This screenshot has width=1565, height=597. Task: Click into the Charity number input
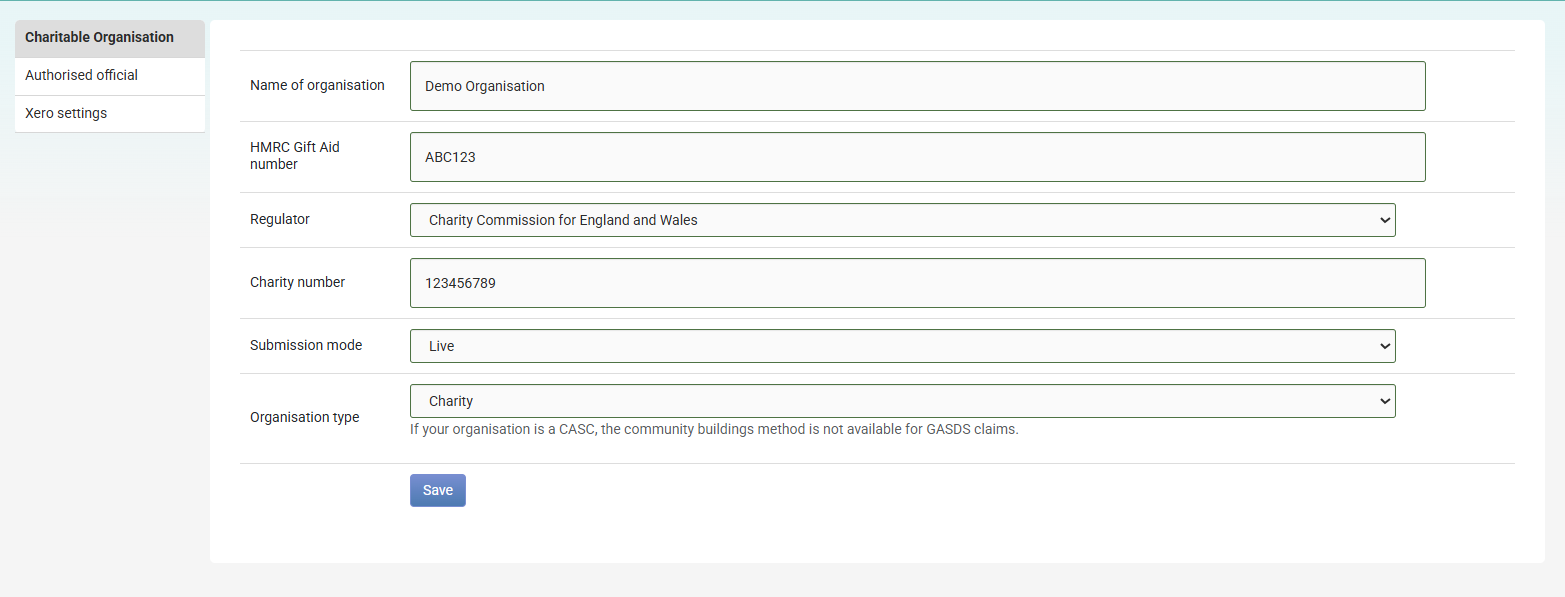917,283
